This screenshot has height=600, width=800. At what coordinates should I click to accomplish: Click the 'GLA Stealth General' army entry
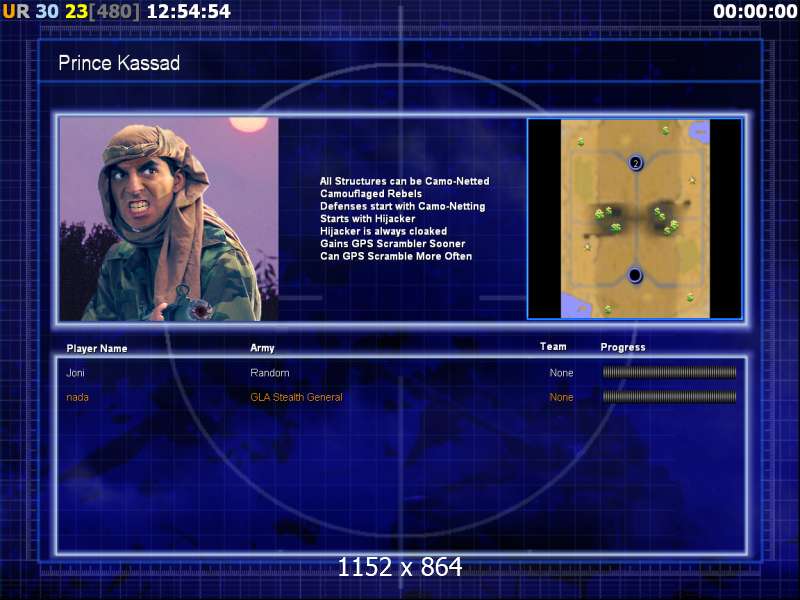296,397
